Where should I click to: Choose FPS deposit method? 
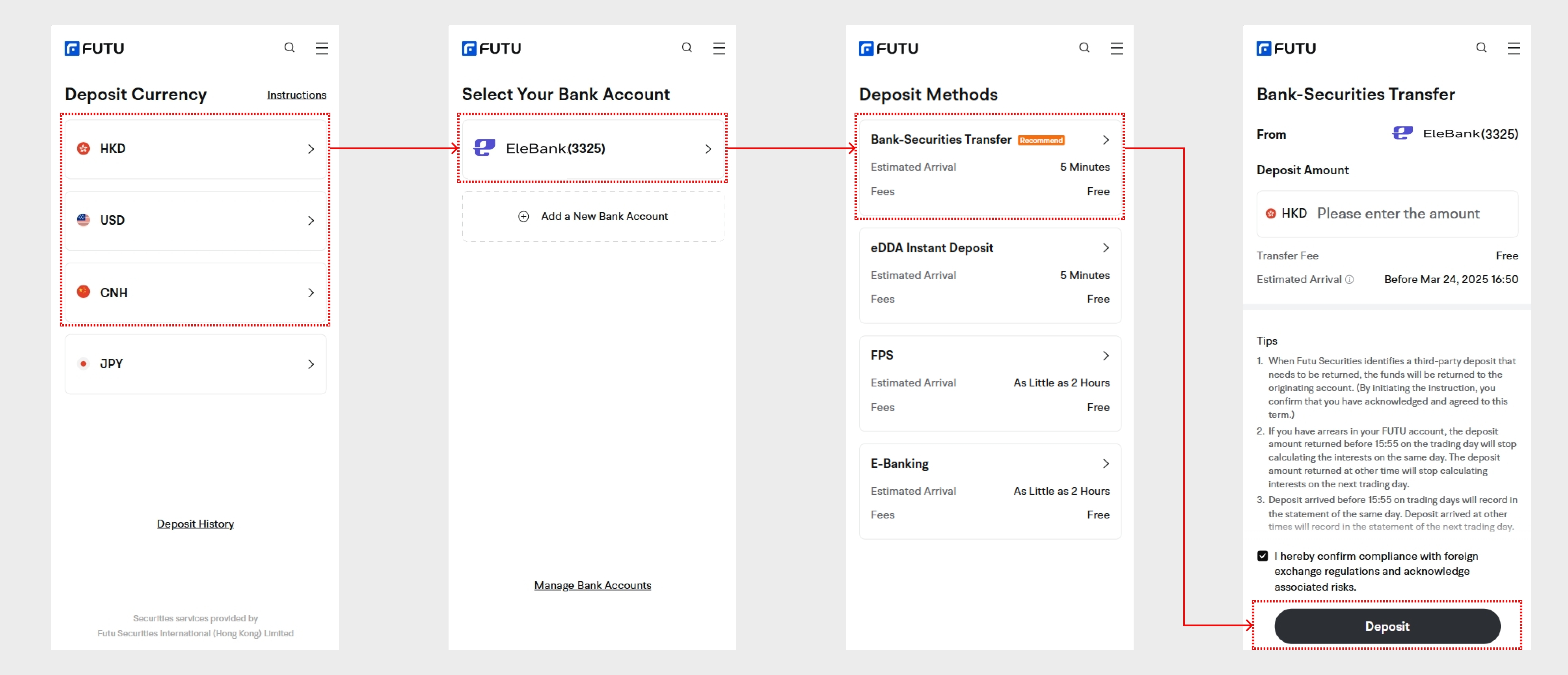[990, 384]
